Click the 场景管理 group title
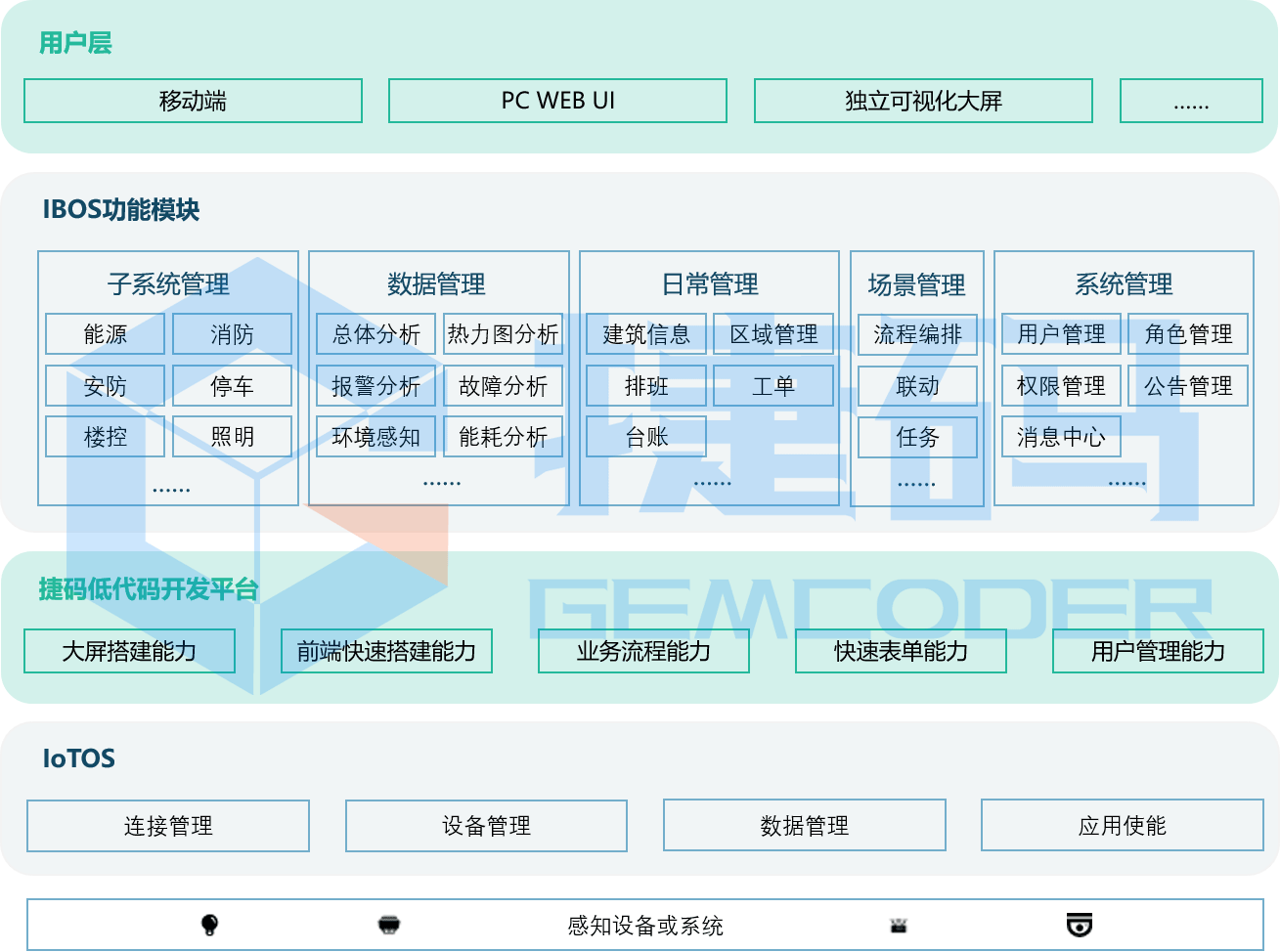This screenshot has width=1280, height=952. 916,284
